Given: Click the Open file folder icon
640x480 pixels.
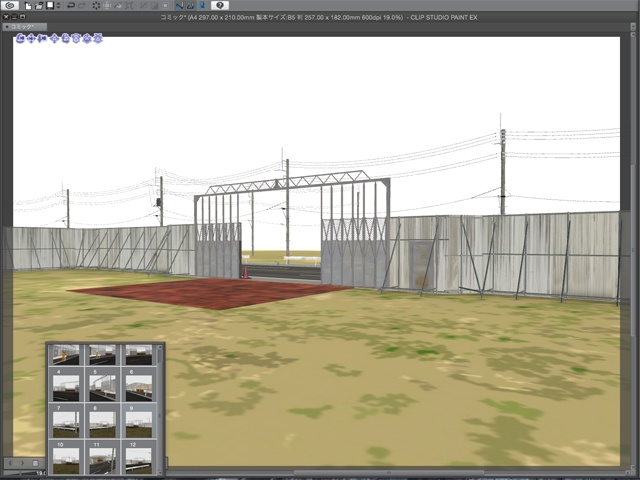Looking at the screenshot, I should click(39, 6).
